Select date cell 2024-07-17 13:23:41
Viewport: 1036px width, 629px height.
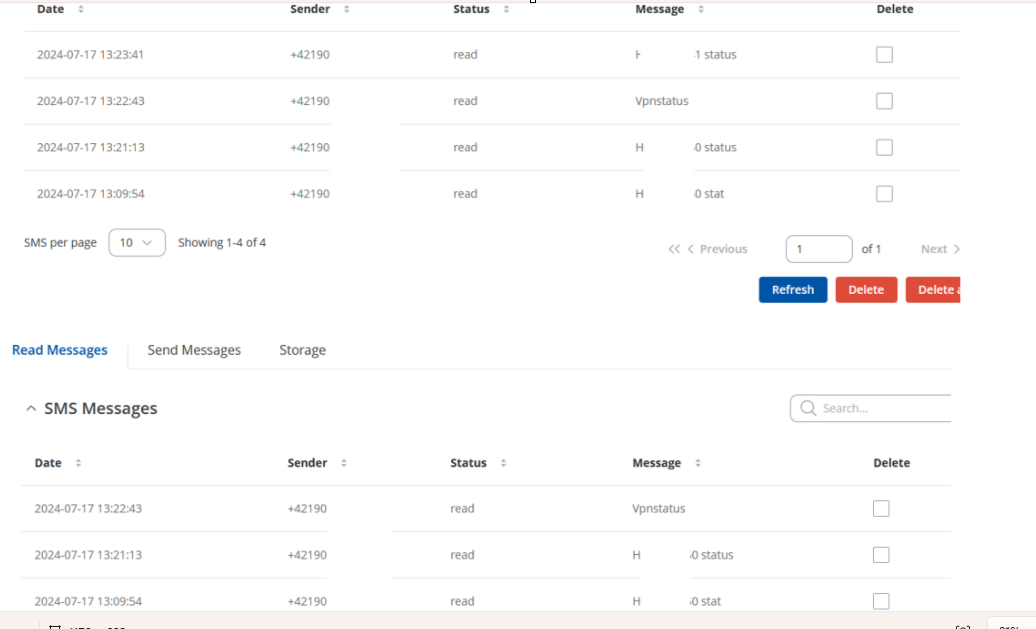point(91,55)
